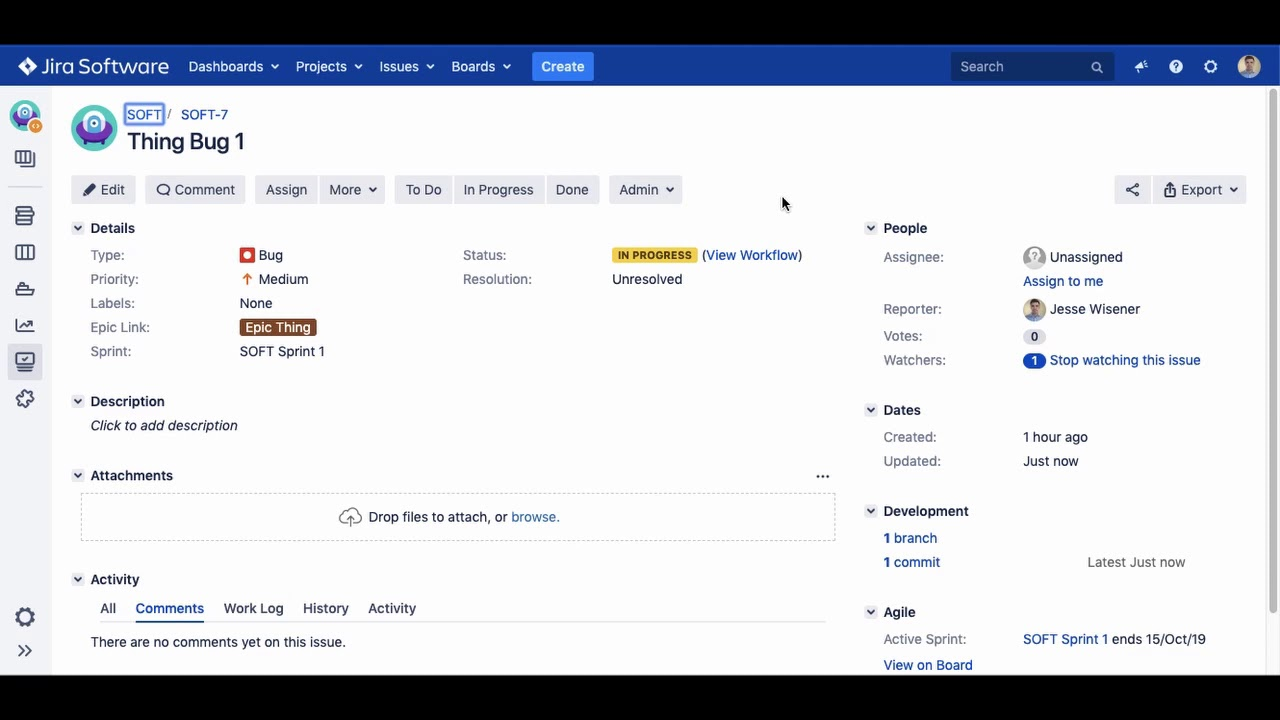Open the Dashboards dropdown menu
Image resolution: width=1280 pixels, height=720 pixels.
click(x=234, y=67)
